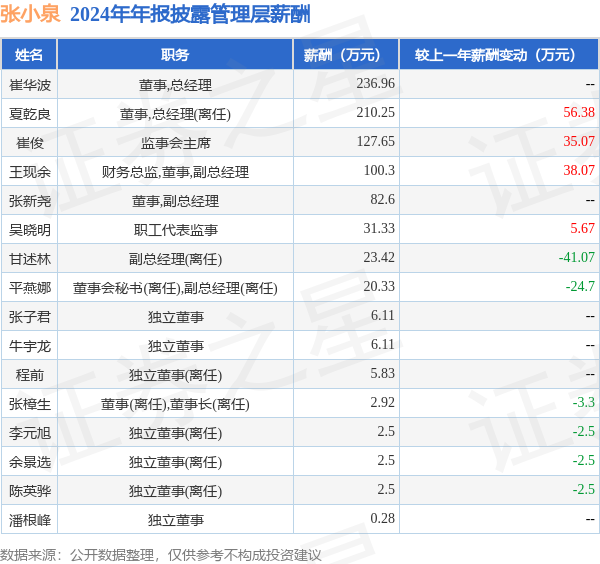Image resolution: width=600 pixels, height=564 pixels.
Task: Click the name 王现余
Action: click(x=29, y=172)
